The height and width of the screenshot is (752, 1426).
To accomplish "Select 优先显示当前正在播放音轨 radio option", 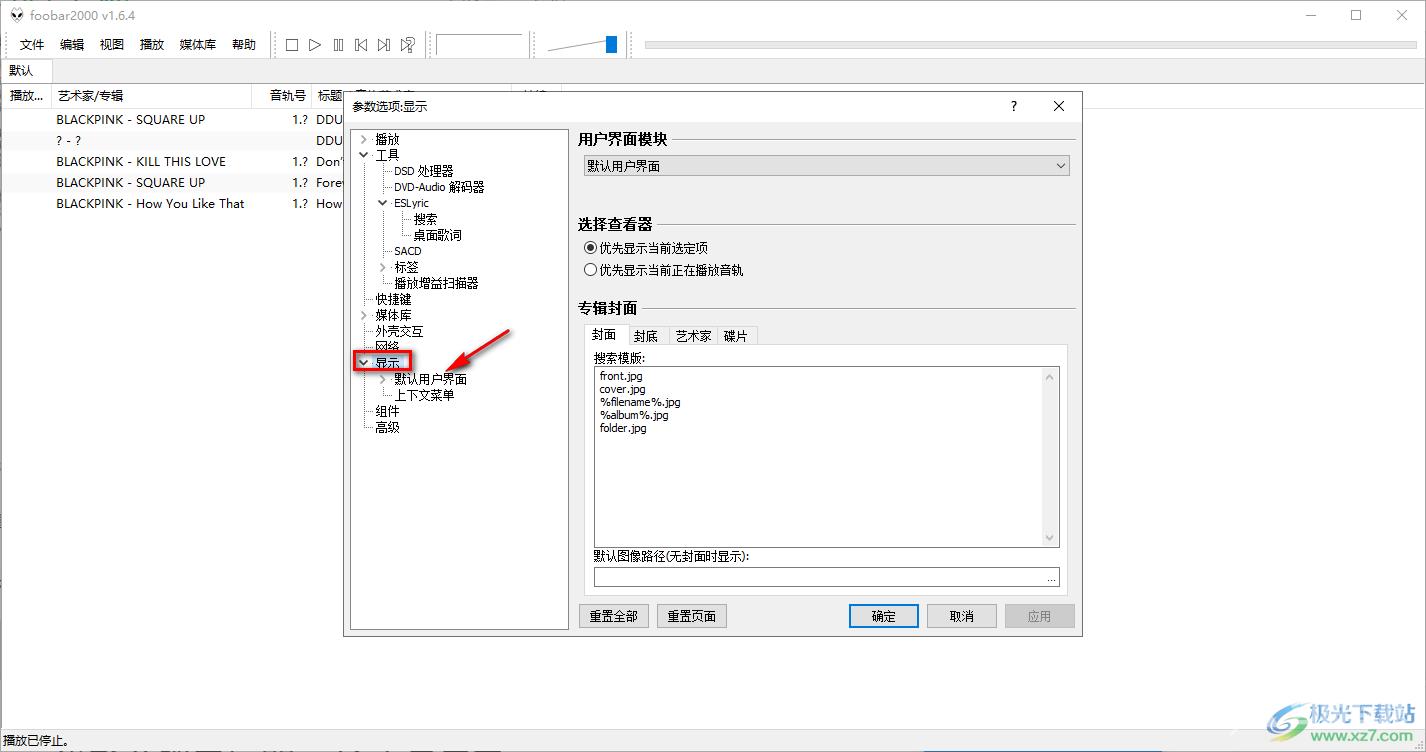I will (590, 270).
